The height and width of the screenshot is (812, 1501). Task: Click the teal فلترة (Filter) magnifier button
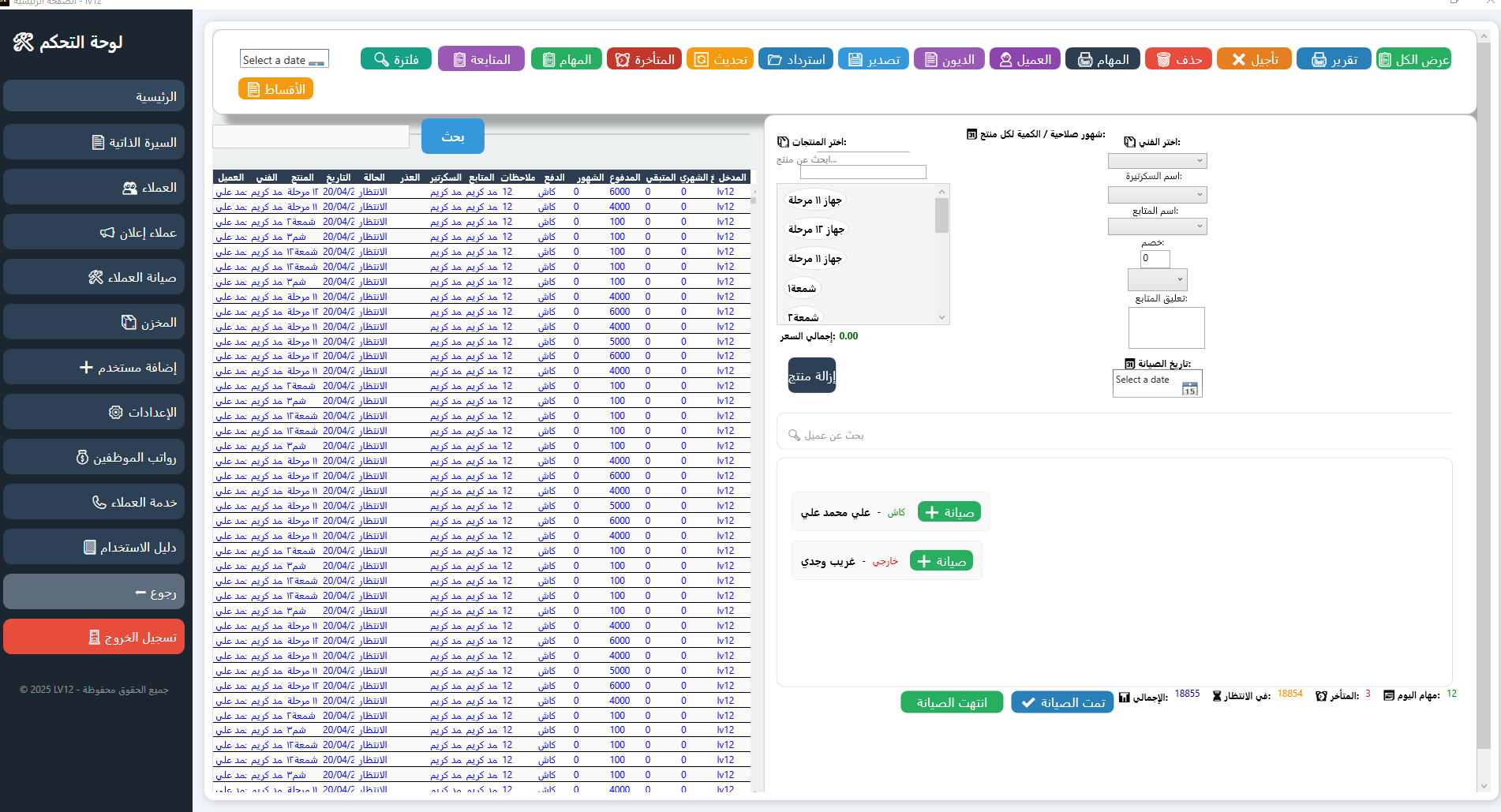click(x=396, y=59)
